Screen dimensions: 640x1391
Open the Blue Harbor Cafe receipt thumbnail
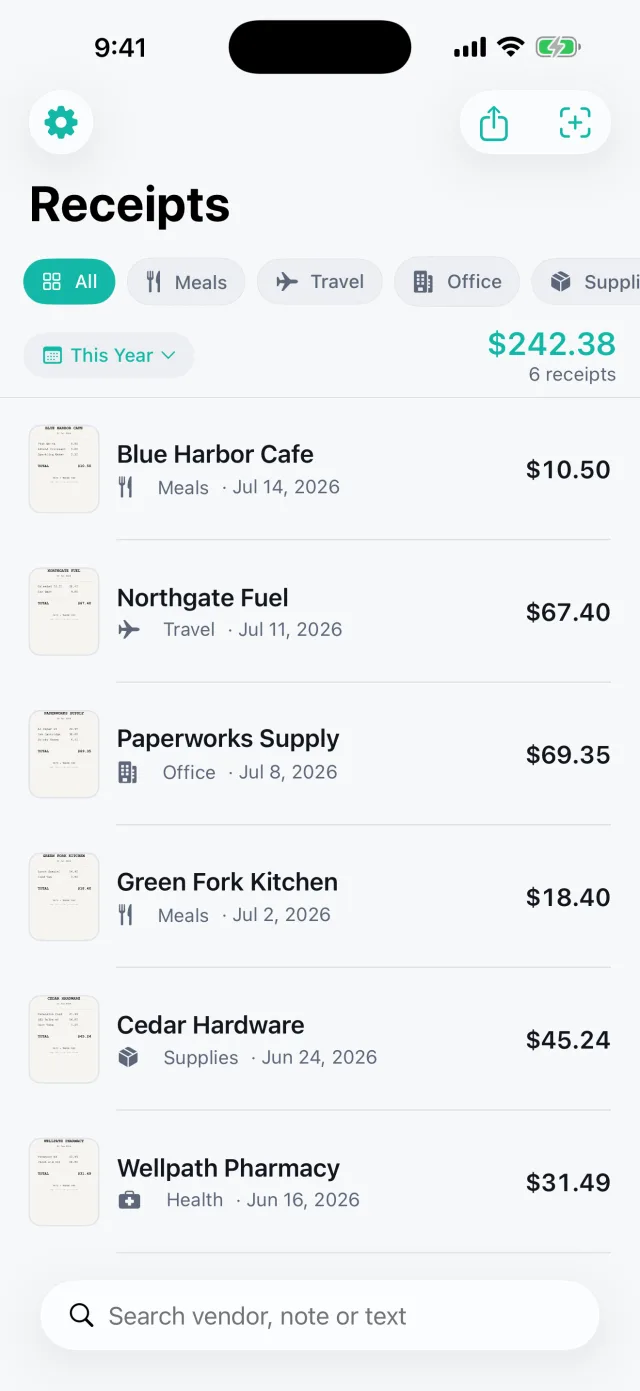(x=64, y=469)
